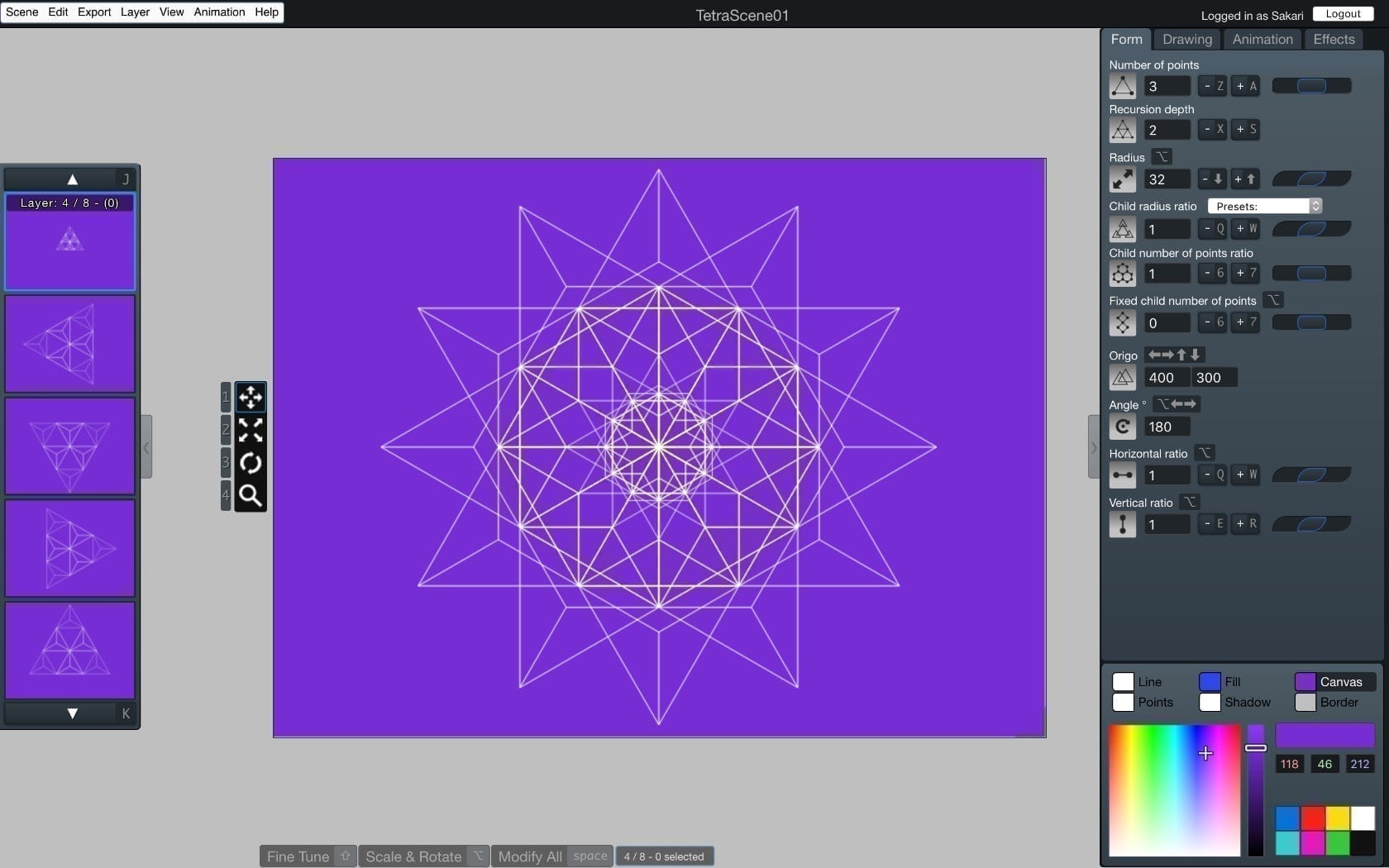
Task: Click the Fixed child points option key icon
Action: point(1273,300)
